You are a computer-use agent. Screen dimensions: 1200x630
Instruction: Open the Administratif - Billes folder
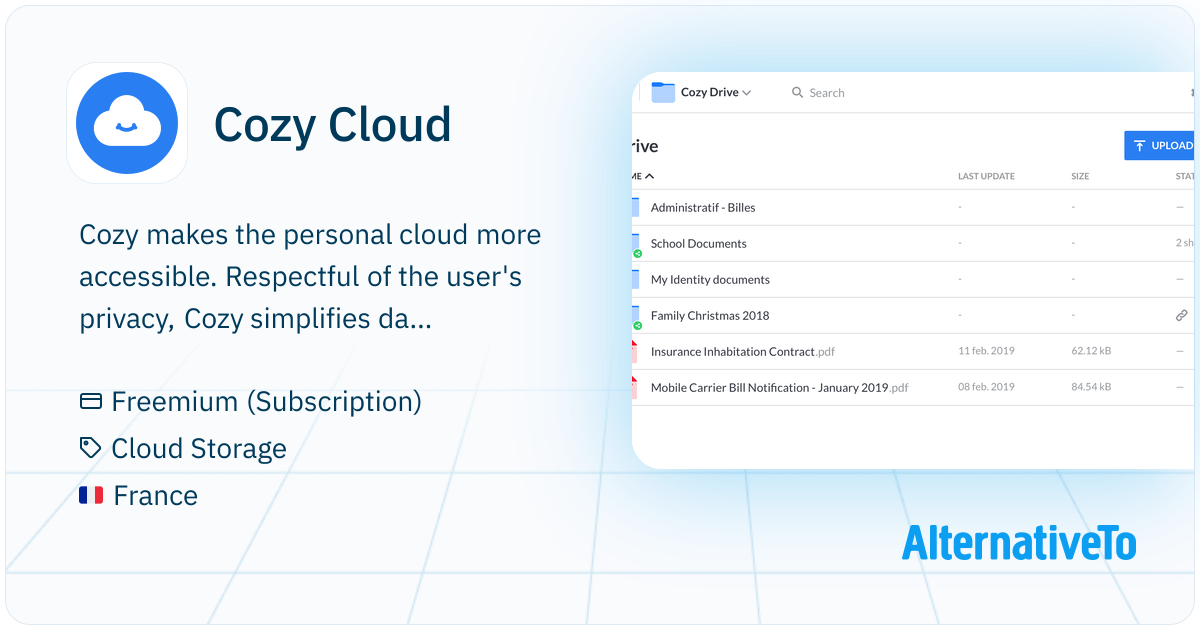coord(703,208)
